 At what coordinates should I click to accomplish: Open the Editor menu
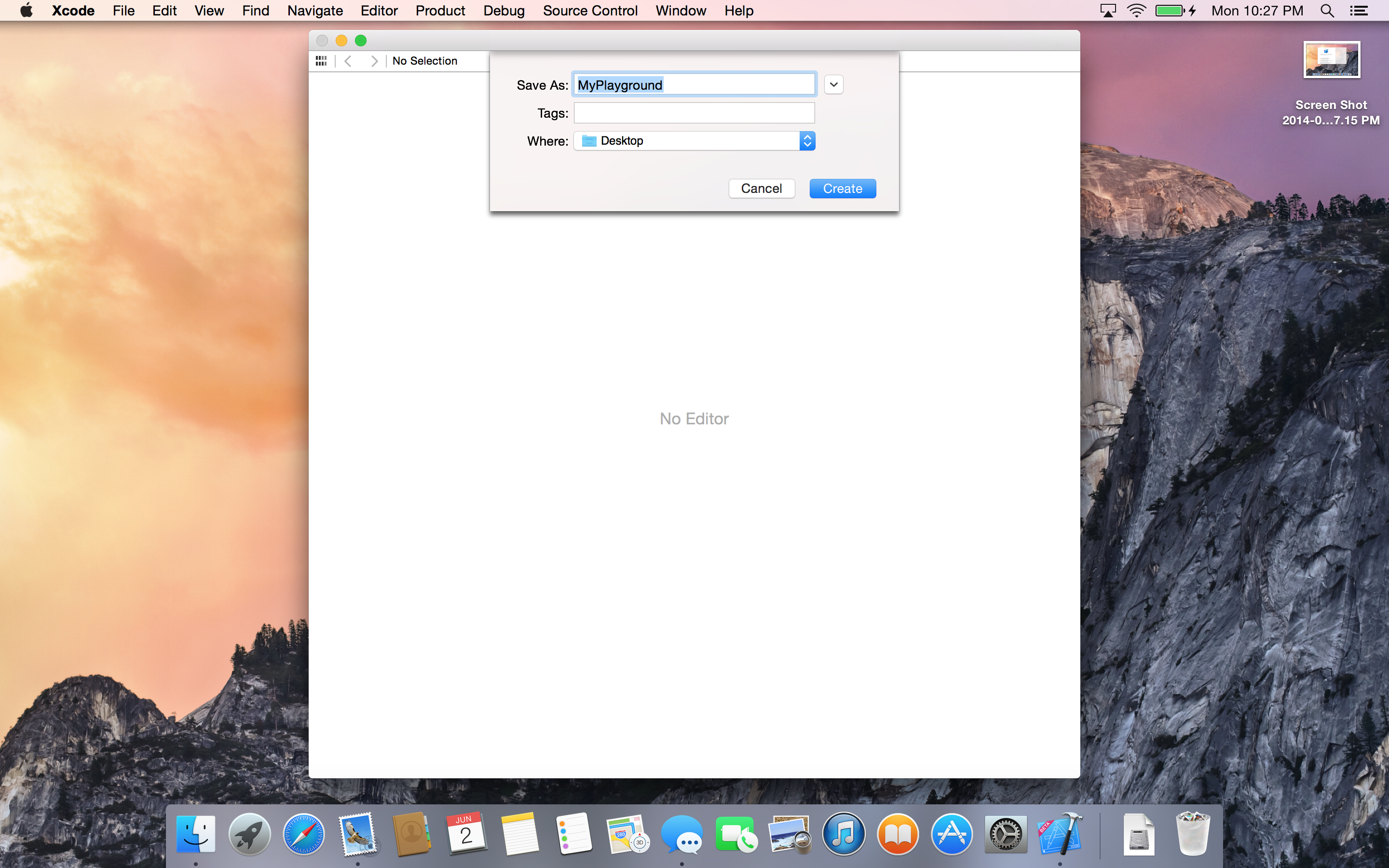click(379, 11)
